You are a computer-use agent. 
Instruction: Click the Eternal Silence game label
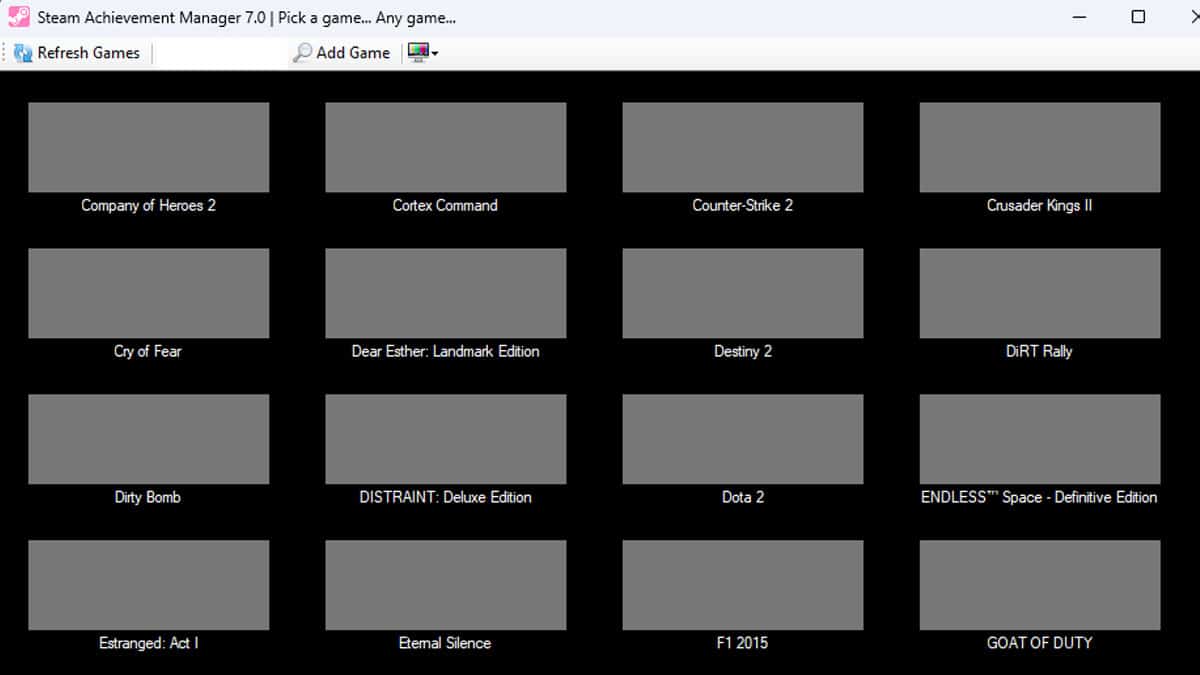[445, 643]
